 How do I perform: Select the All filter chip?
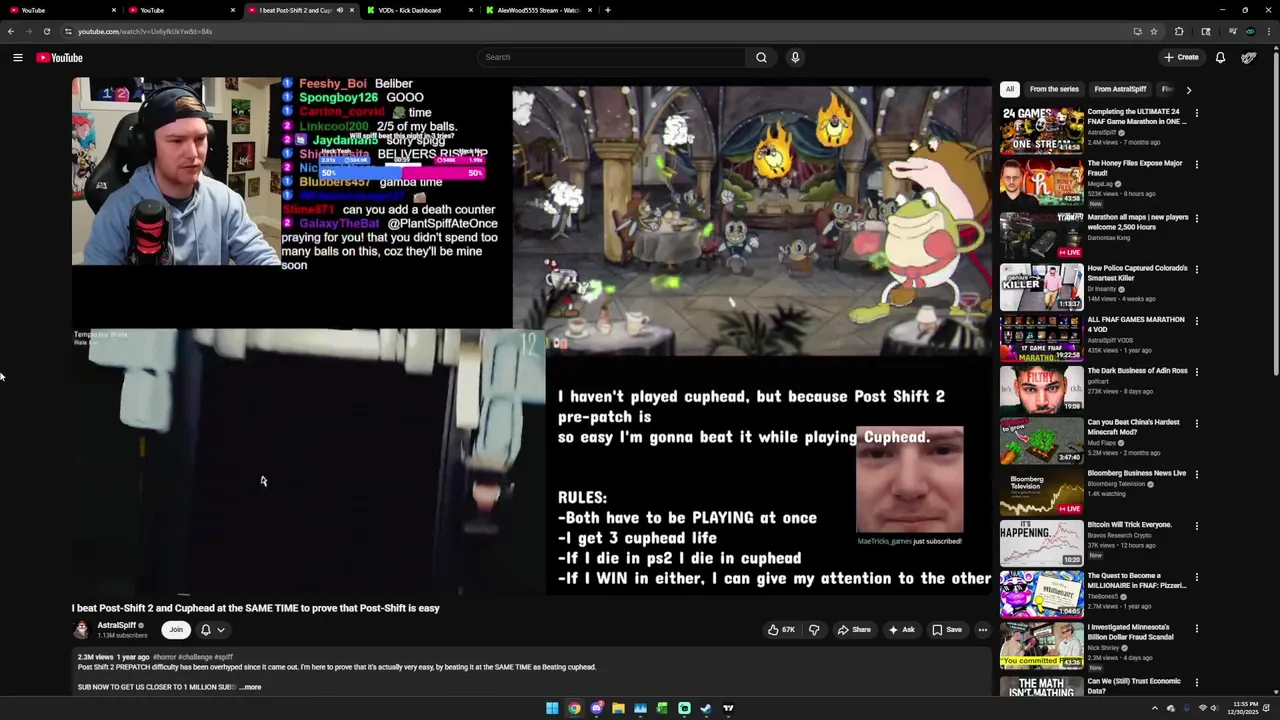[x=1010, y=89]
